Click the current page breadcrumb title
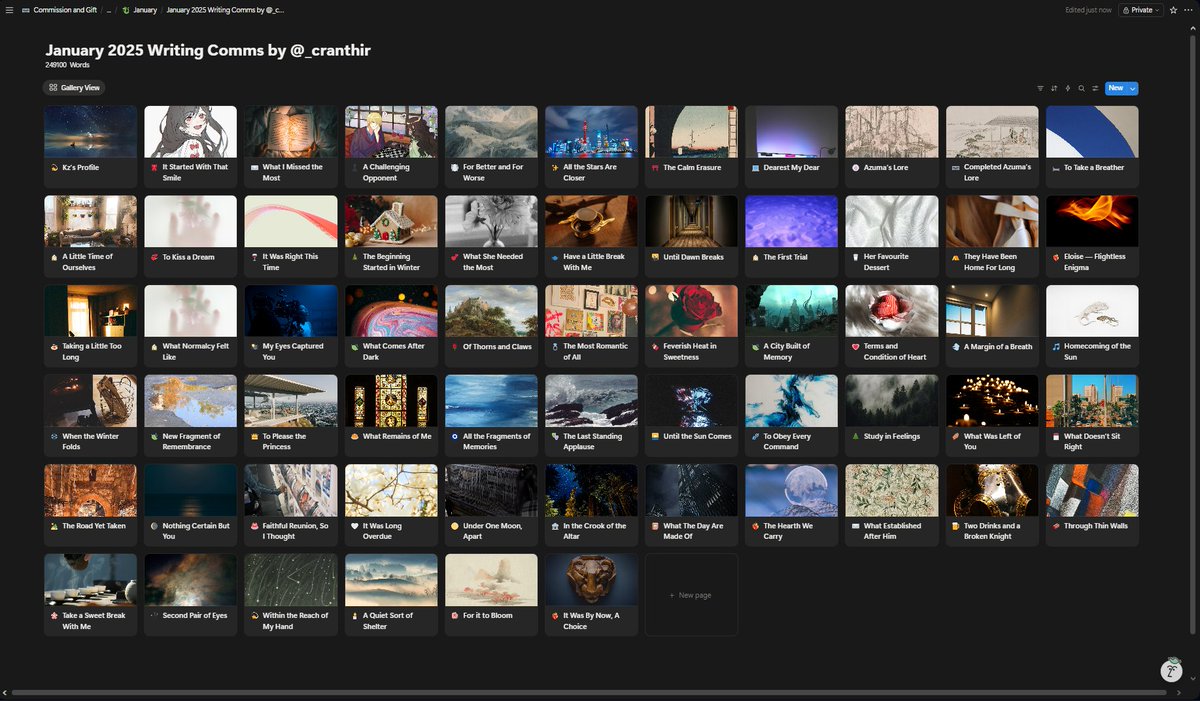 pos(225,10)
